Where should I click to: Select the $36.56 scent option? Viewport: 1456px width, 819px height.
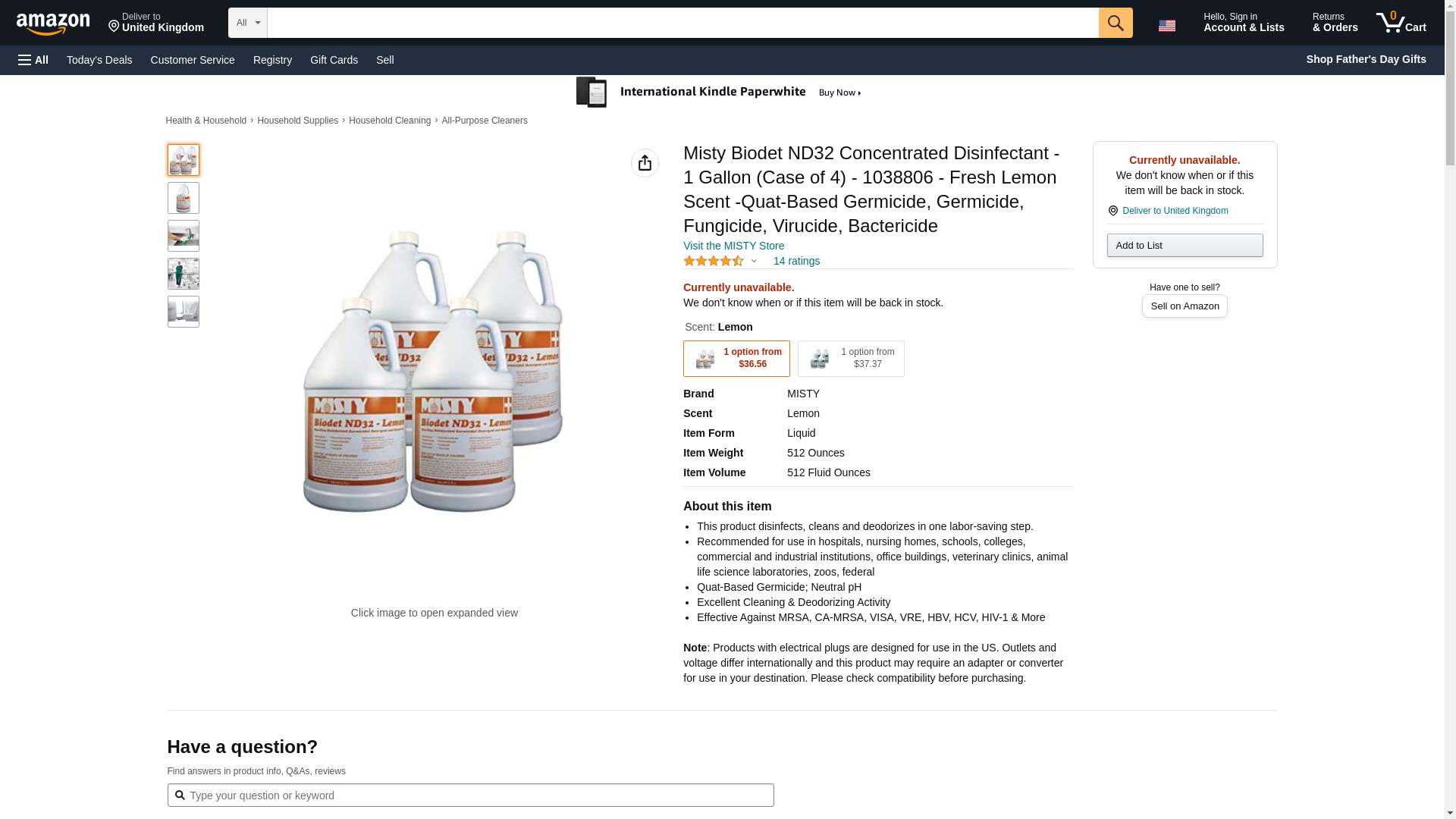(x=736, y=359)
